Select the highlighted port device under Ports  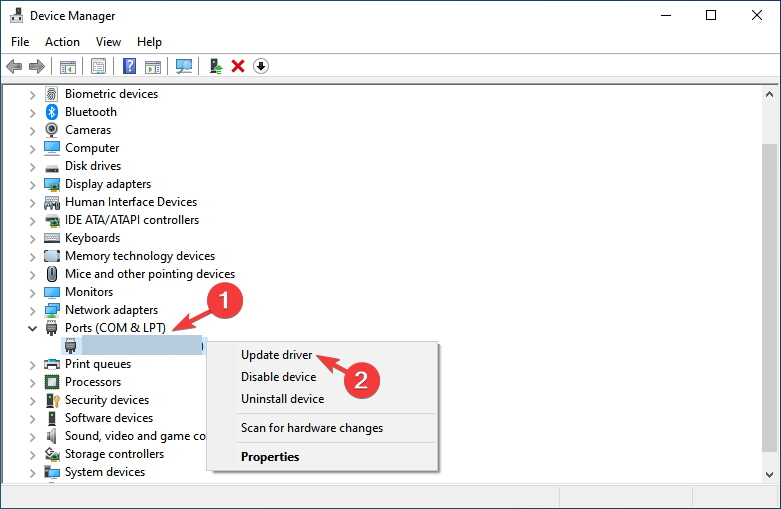[x=133, y=346]
